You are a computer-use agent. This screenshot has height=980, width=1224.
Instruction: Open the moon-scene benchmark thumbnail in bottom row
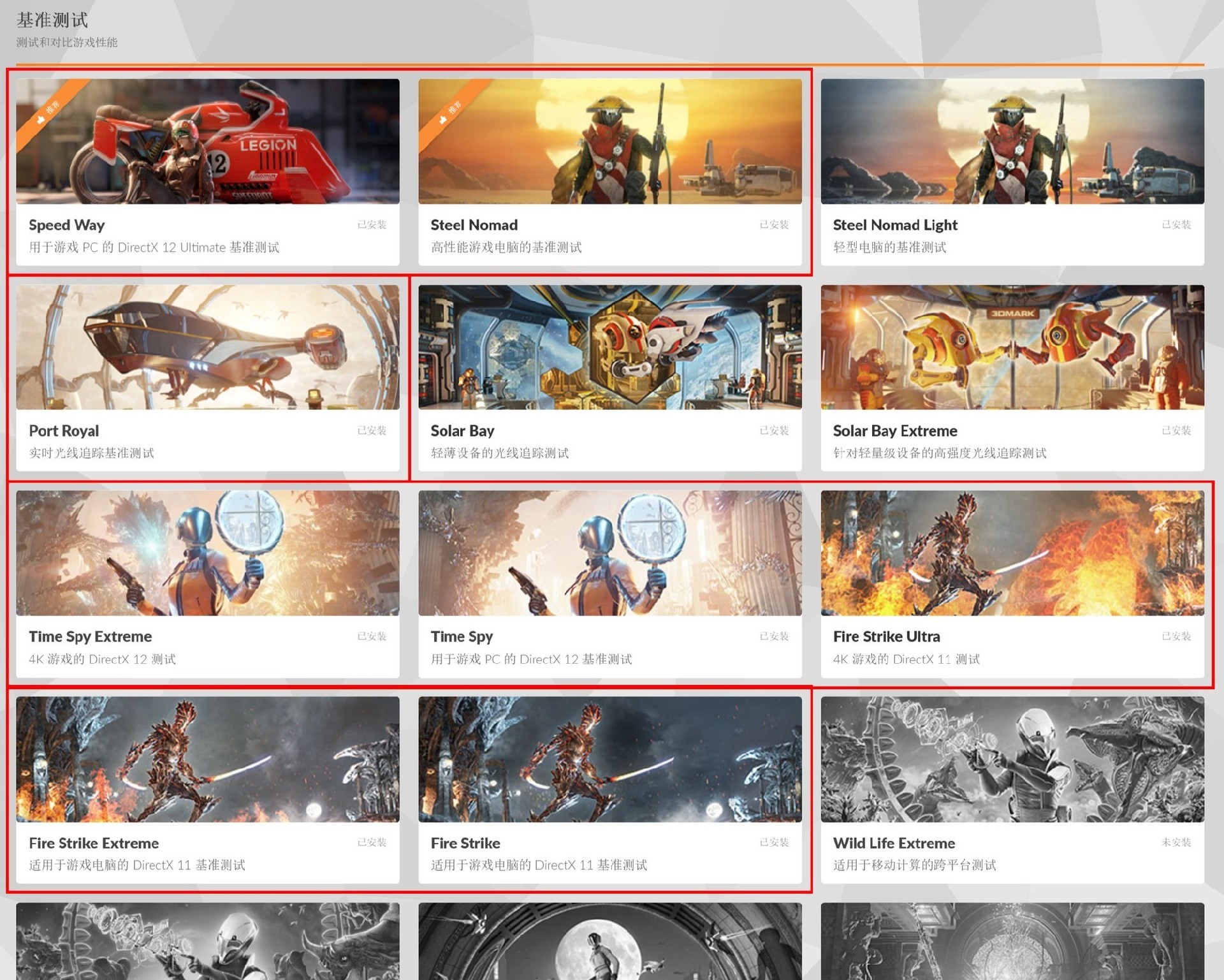609,941
